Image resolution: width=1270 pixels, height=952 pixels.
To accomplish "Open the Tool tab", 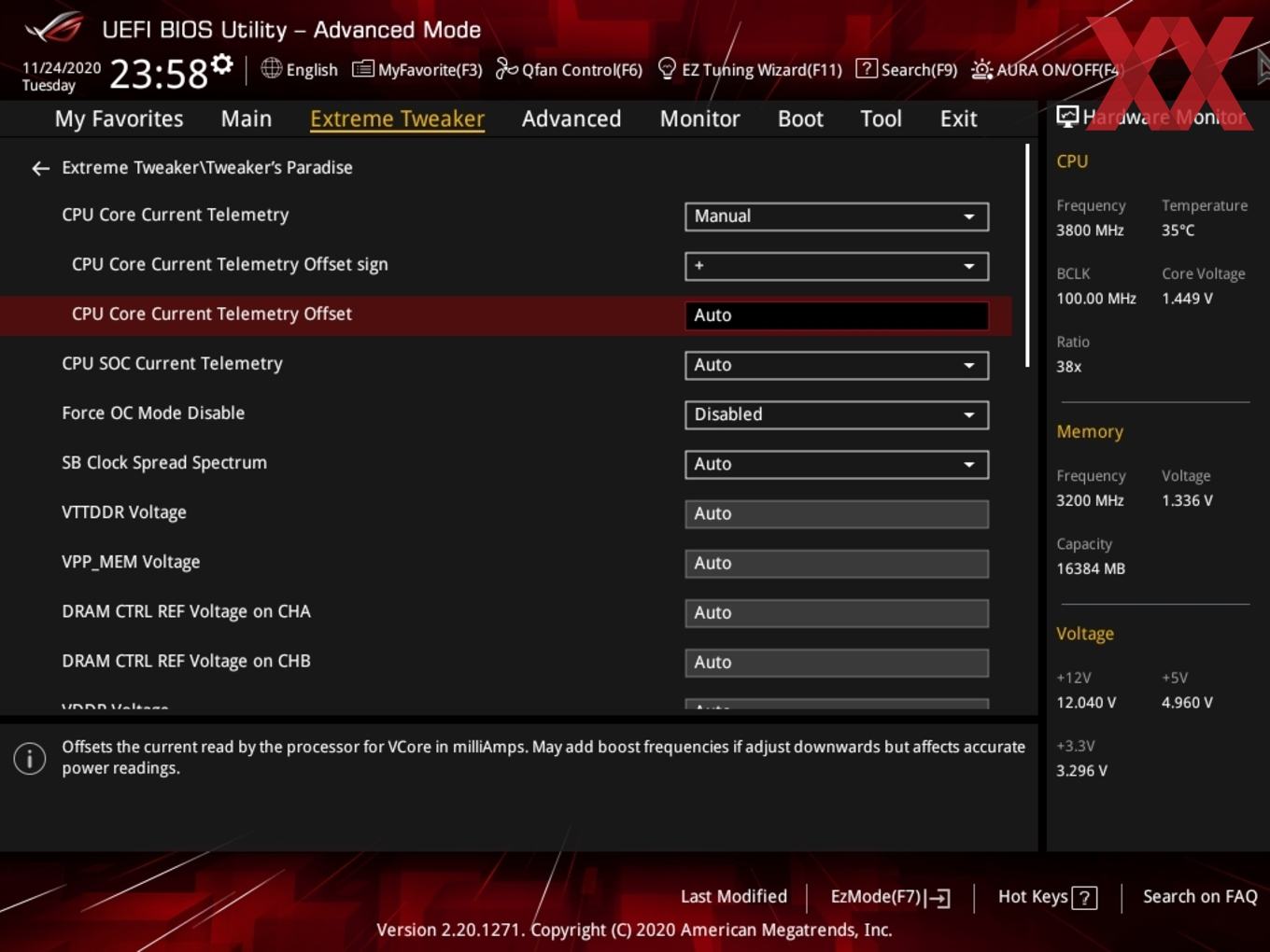I will [881, 119].
